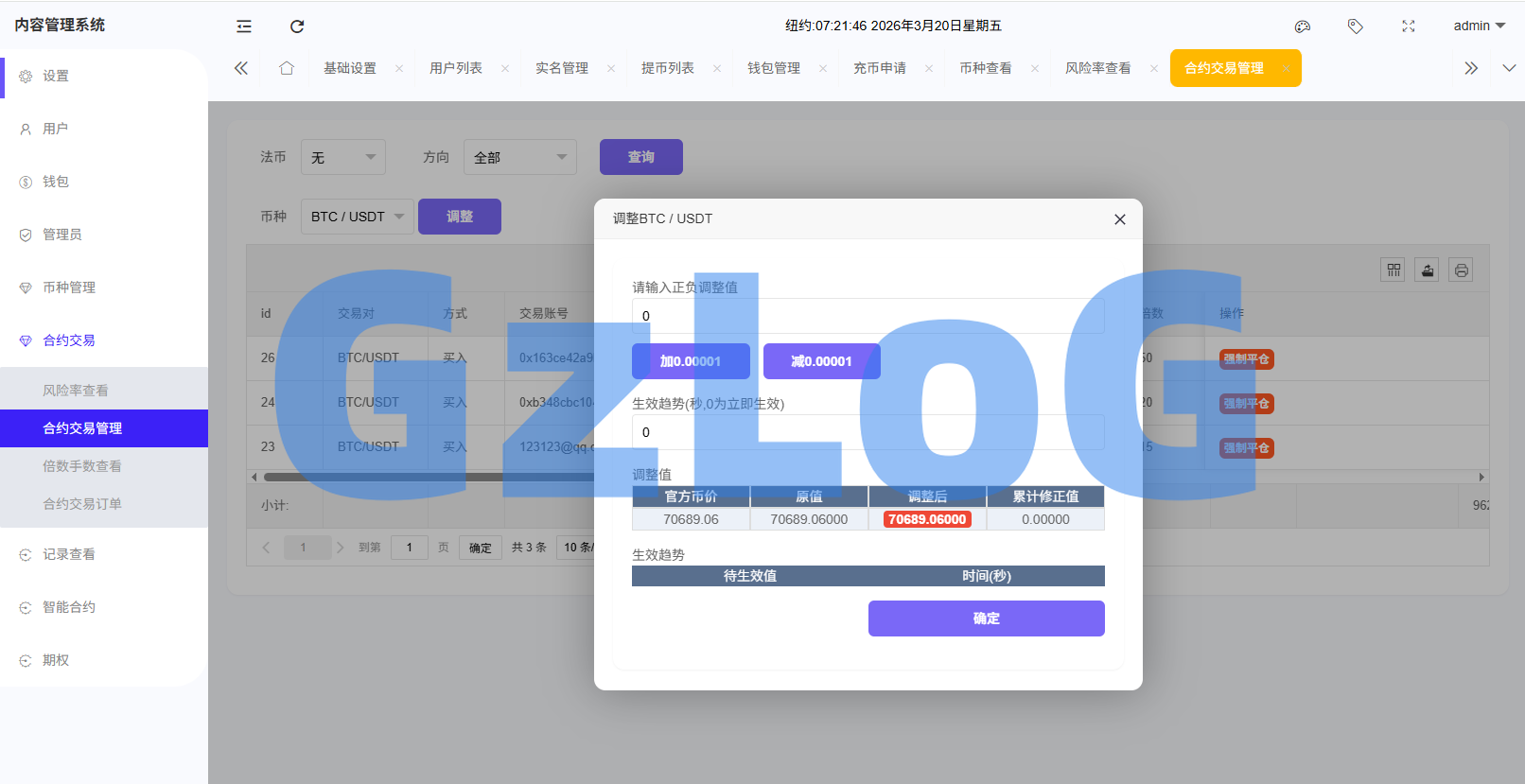Image resolution: width=1525 pixels, height=784 pixels.
Task: Open 合约交易订单 in sidebar
Action: point(82,504)
